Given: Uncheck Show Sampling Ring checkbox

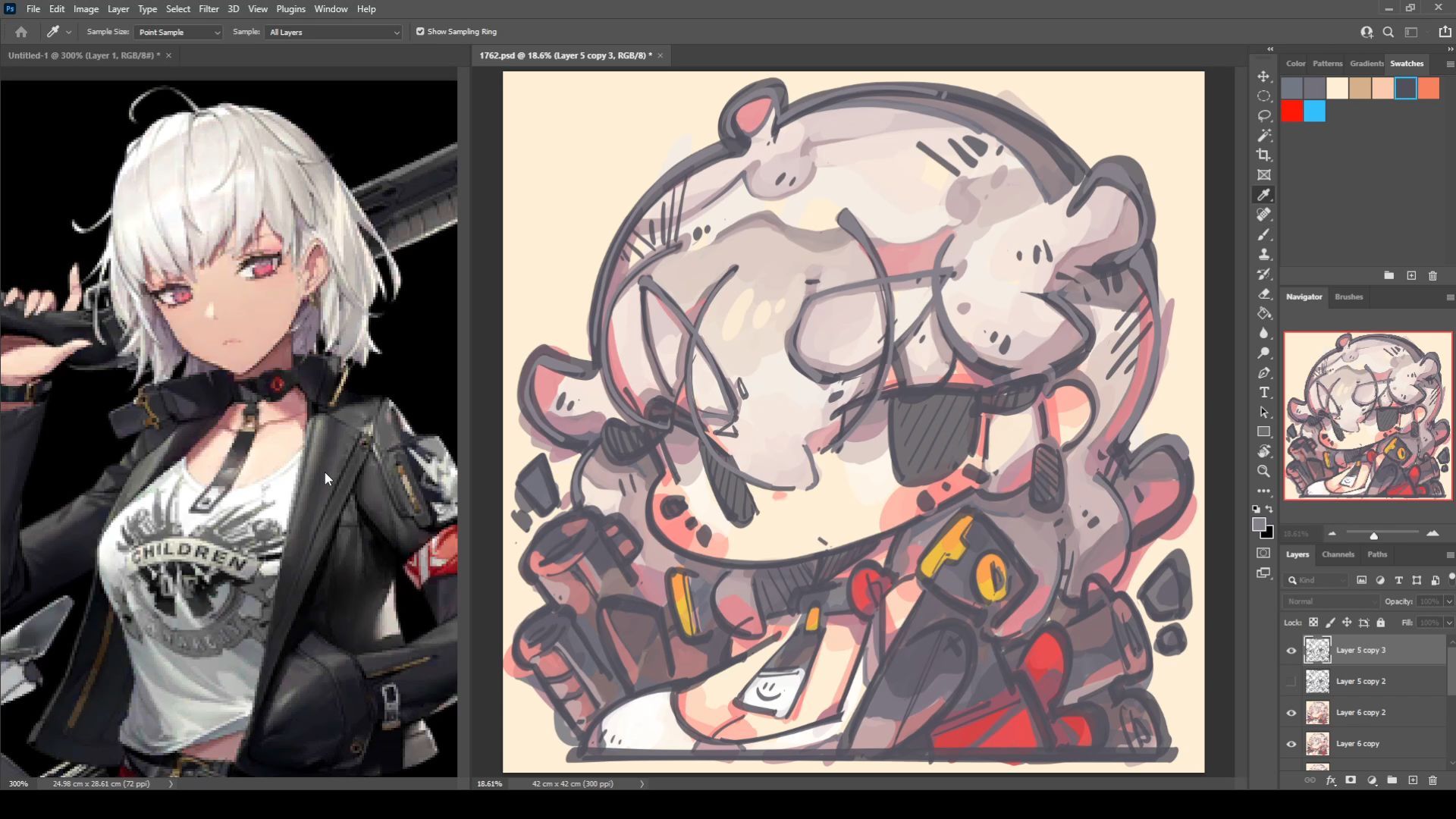Looking at the screenshot, I should pos(420,32).
